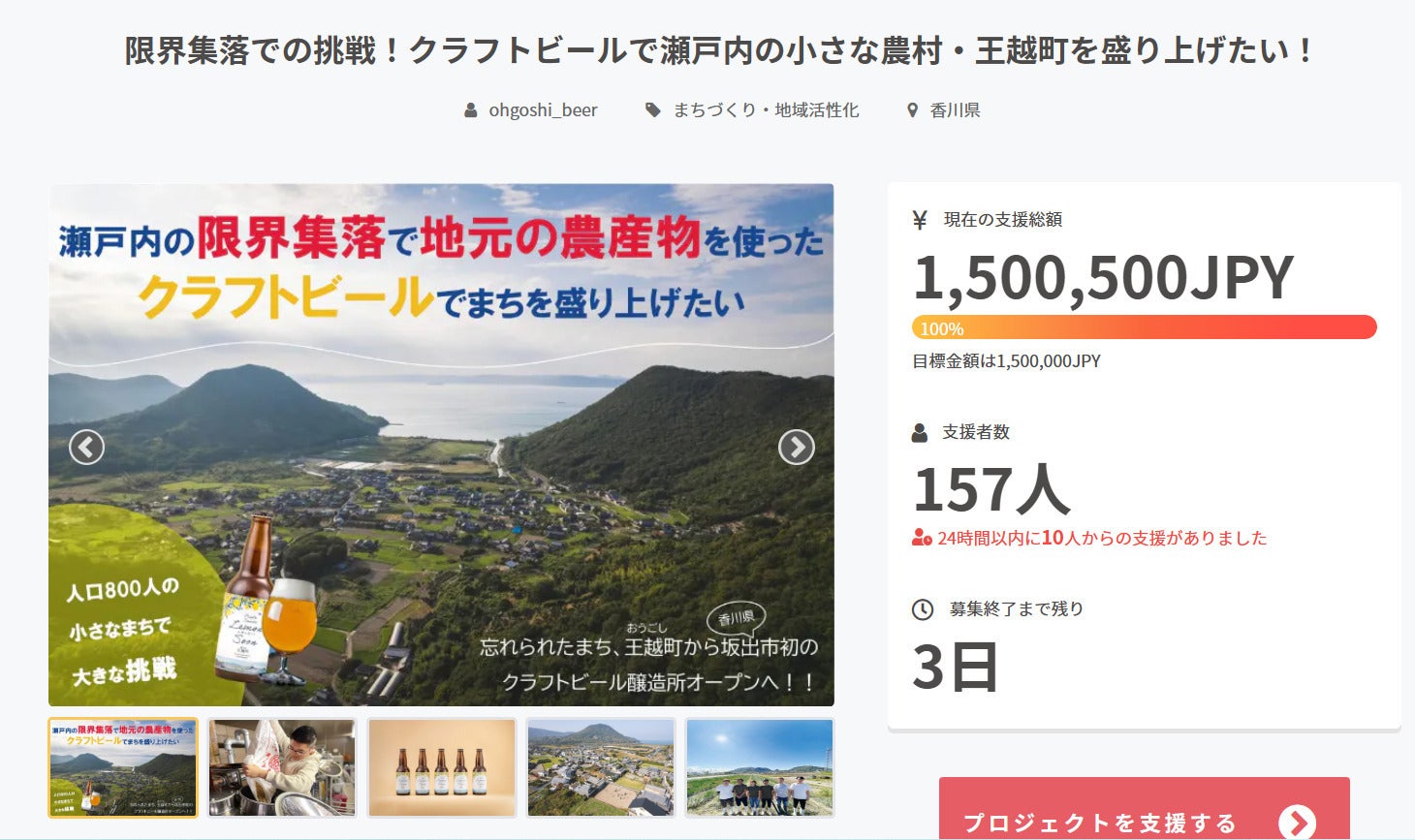The height and width of the screenshot is (840, 1415).
Task: Select the thumbnail of man brewing beer
Action: pyautogui.click(x=282, y=767)
